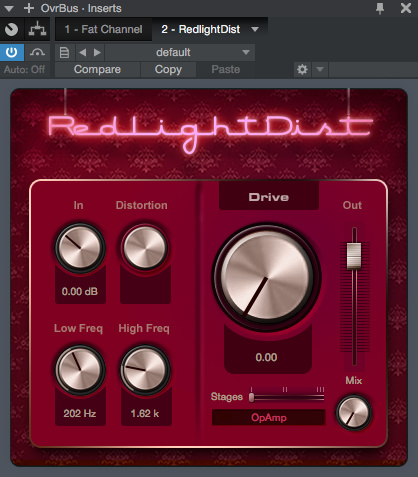Switch to 1 - Fat Channel tab
The width and height of the screenshot is (418, 477).
(x=104, y=29)
